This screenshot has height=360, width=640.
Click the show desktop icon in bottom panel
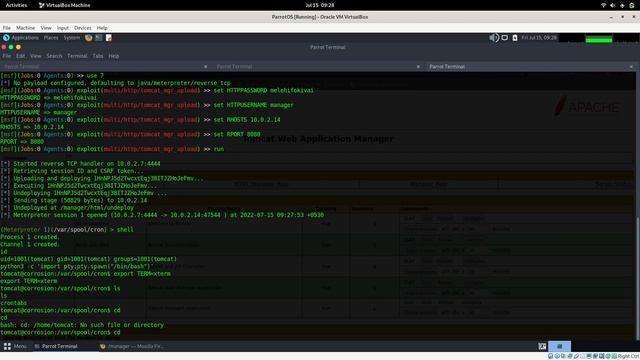pos(542,346)
